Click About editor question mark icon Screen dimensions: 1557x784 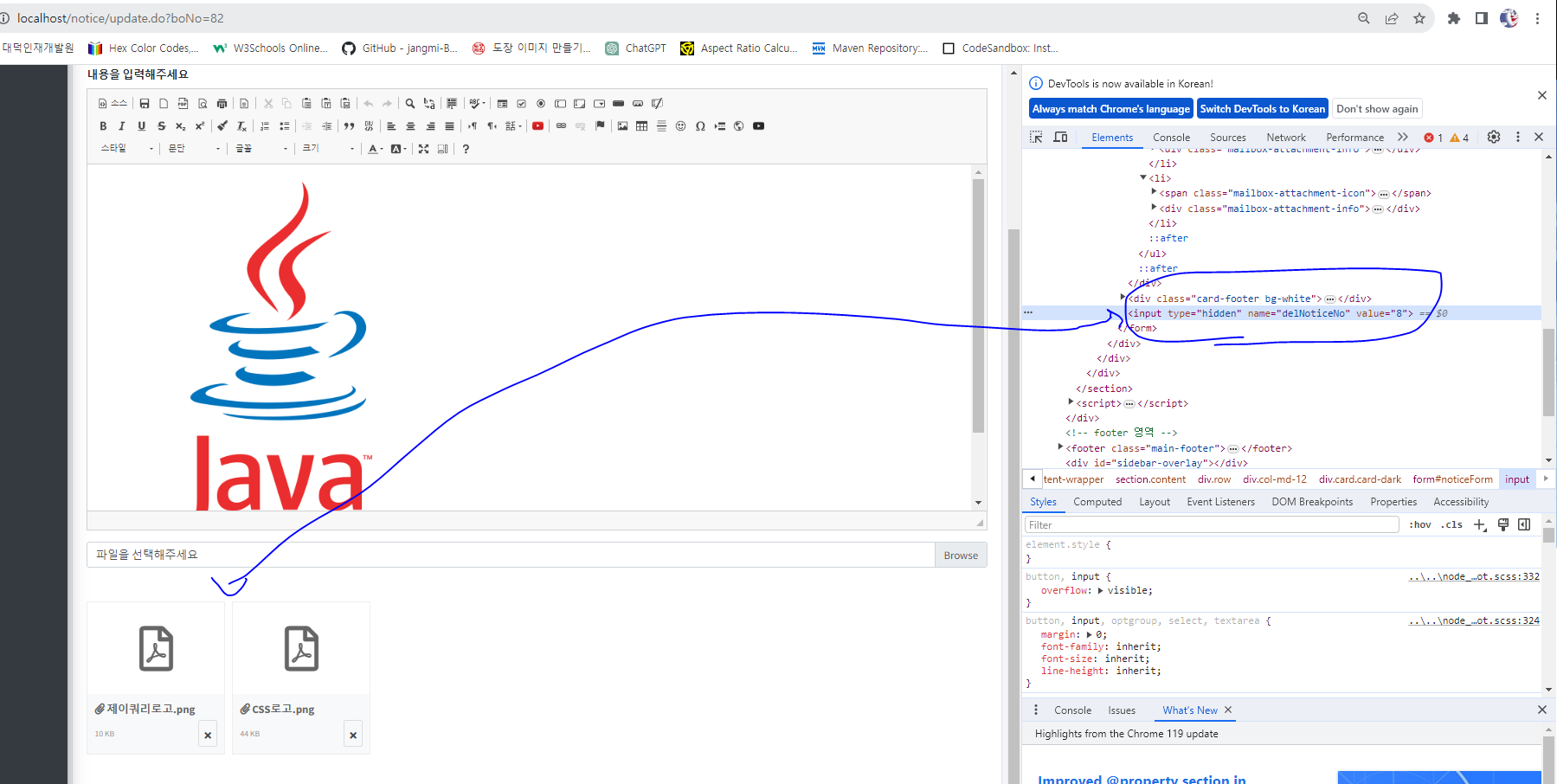point(466,149)
